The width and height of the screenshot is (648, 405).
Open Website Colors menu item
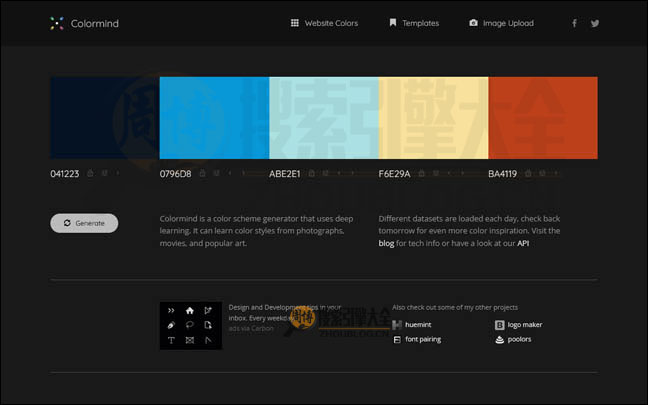[331, 23]
